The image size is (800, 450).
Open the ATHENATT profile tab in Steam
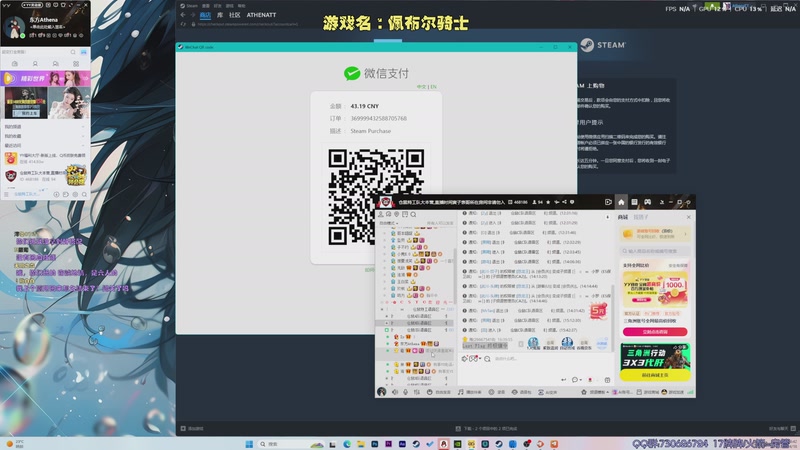(261, 15)
